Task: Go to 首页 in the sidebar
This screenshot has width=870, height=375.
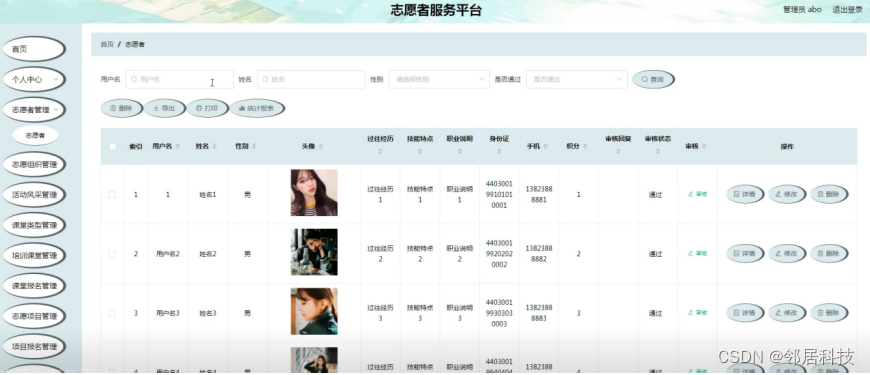Action: (x=33, y=49)
